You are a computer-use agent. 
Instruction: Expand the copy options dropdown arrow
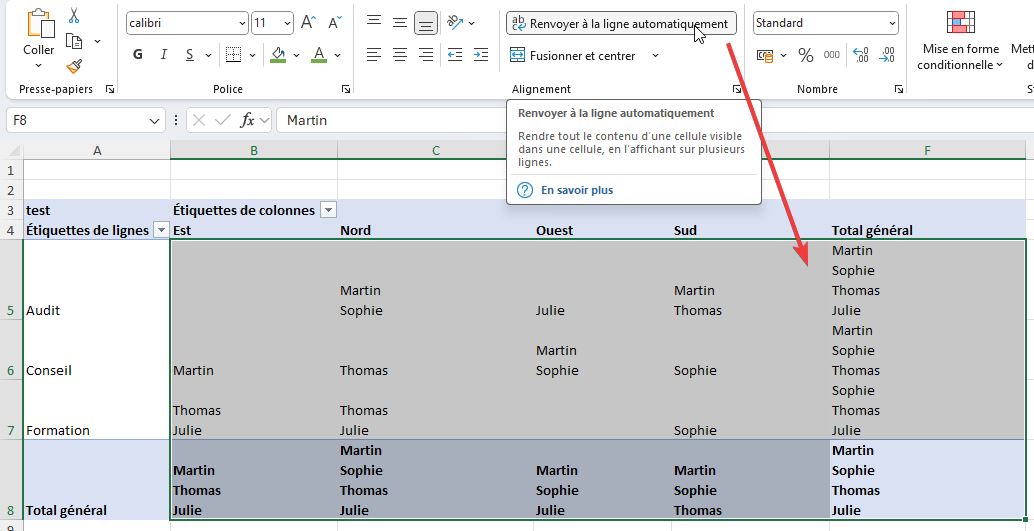pos(98,42)
